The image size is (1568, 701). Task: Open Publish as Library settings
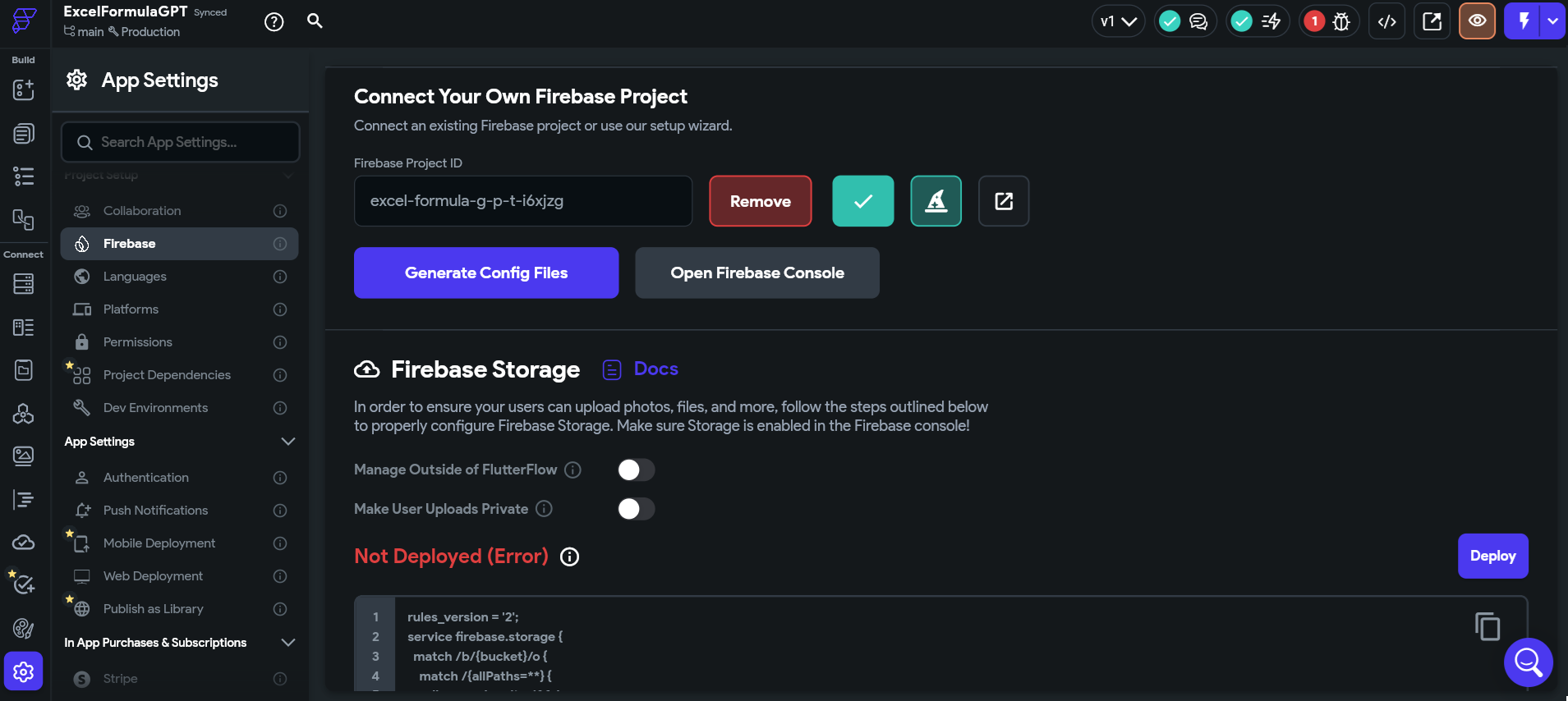[x=179, y=609]
